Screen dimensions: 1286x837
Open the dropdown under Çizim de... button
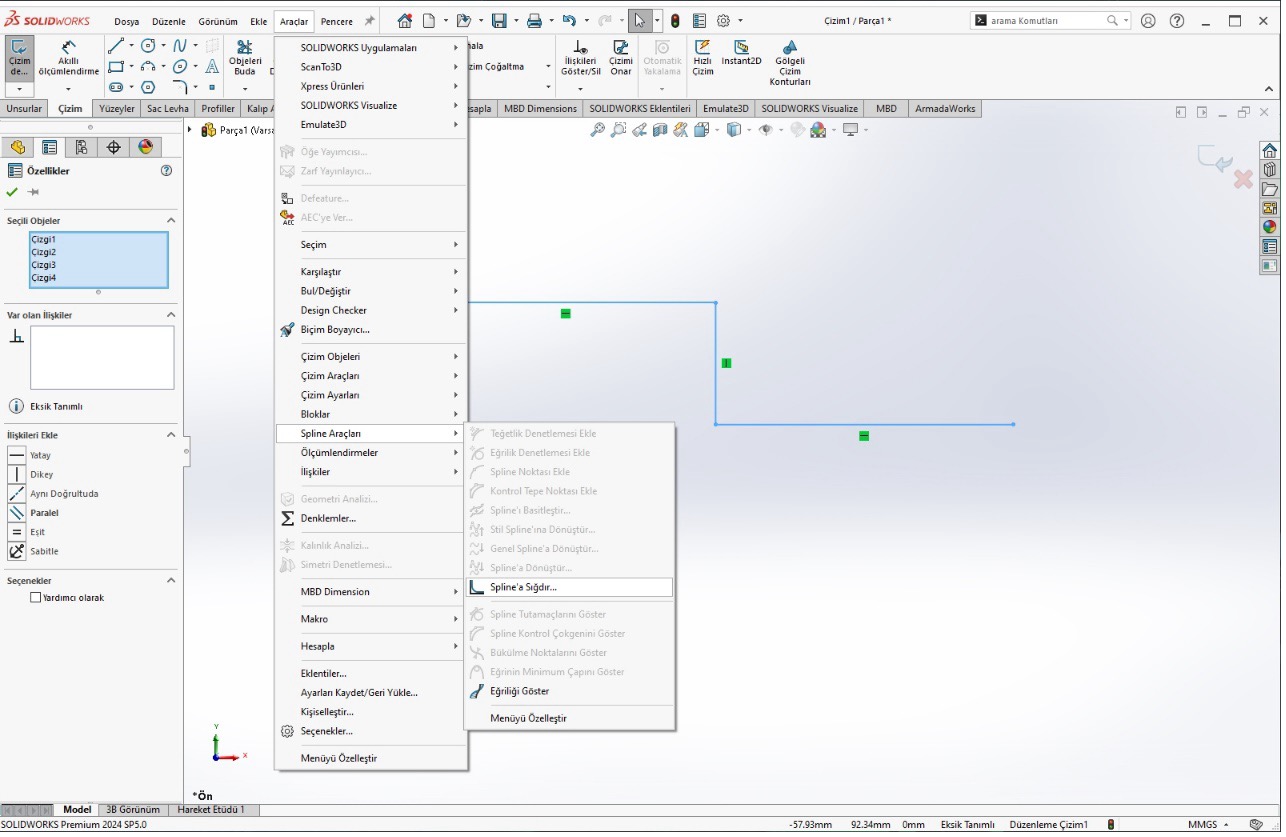coord(19,89)
